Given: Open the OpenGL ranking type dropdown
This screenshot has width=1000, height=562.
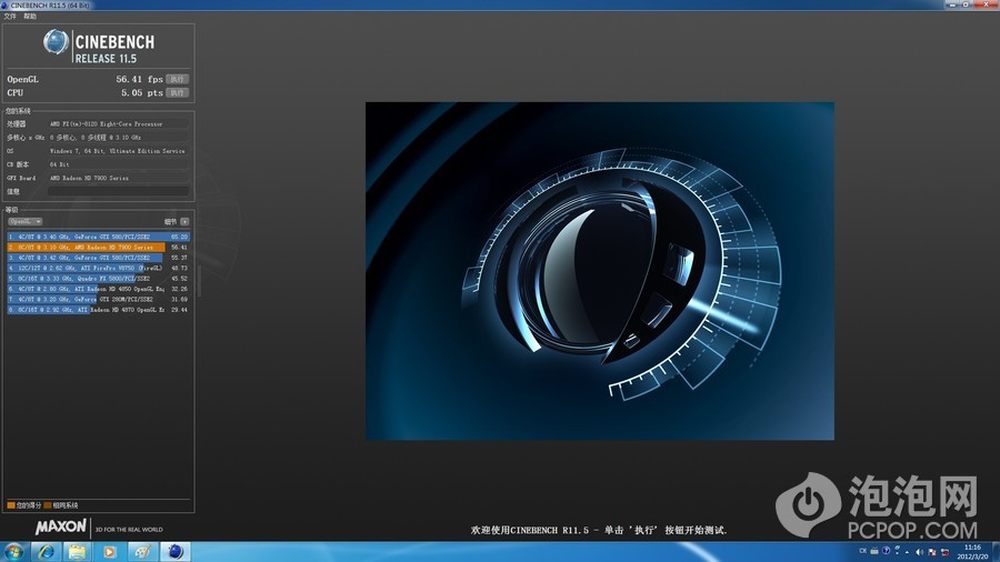Looking at the screenshot, I should (26, 221).
